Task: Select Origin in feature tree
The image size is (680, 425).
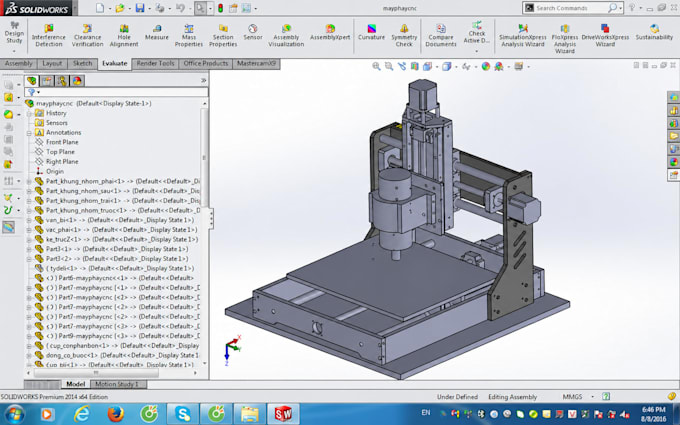Action: click(x=55, y=171)
